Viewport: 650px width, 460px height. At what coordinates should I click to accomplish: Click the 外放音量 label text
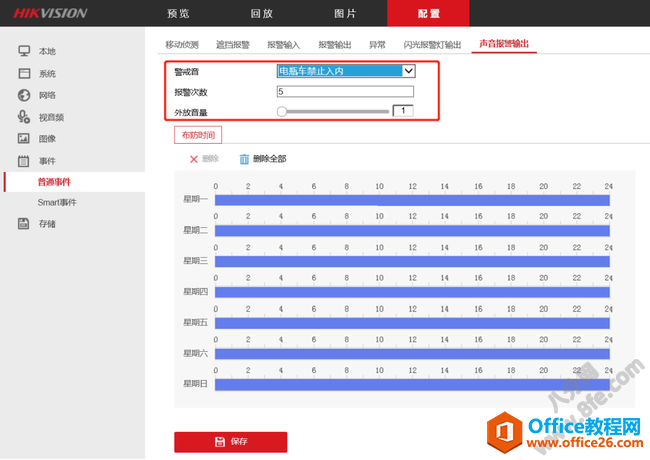click(191, 113)
